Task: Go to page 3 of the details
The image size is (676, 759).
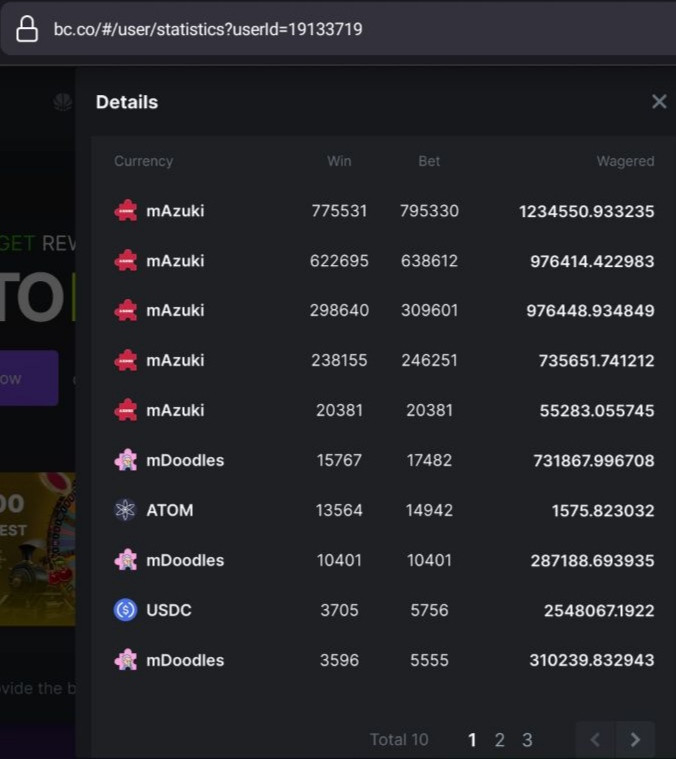Action: point(527,740)
